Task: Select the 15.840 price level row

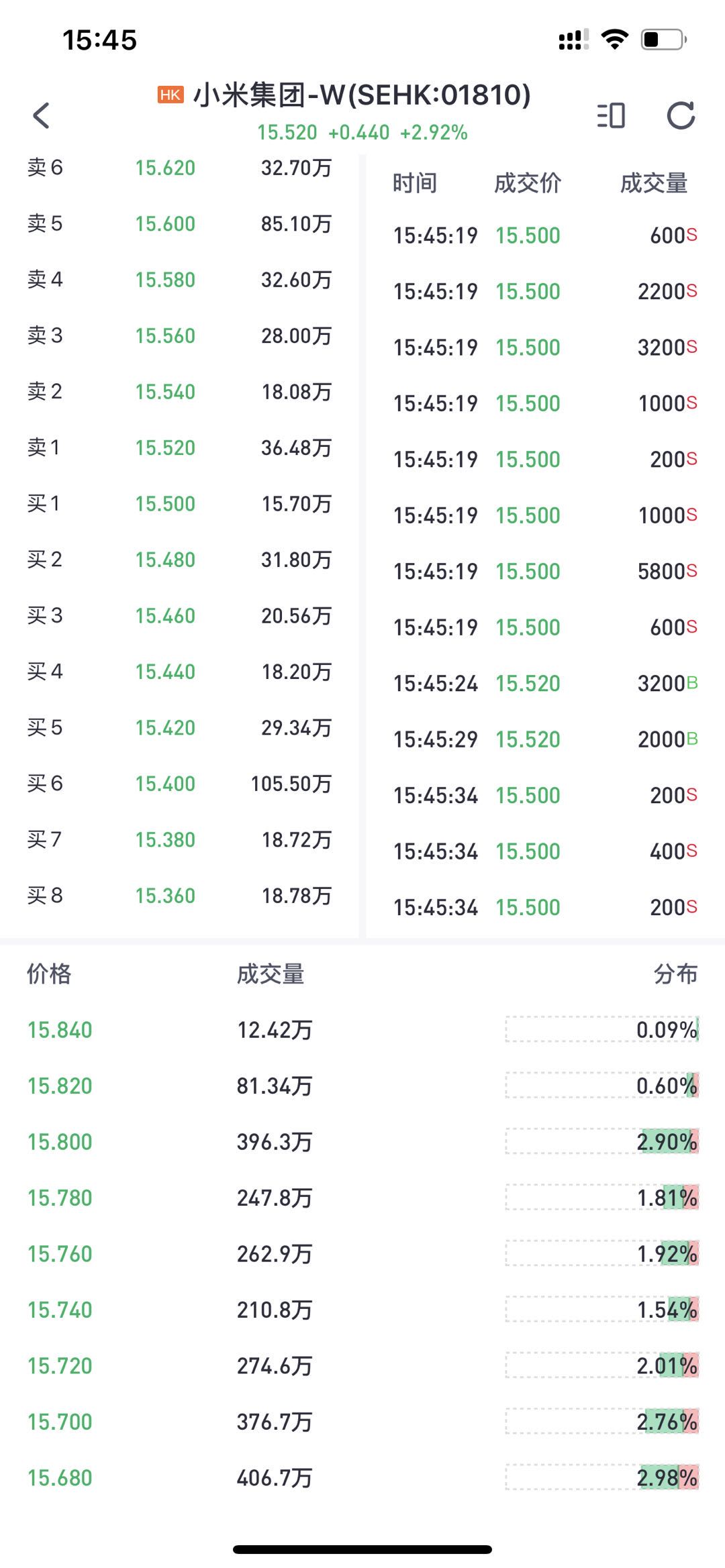Action: tap(362, 1030)
